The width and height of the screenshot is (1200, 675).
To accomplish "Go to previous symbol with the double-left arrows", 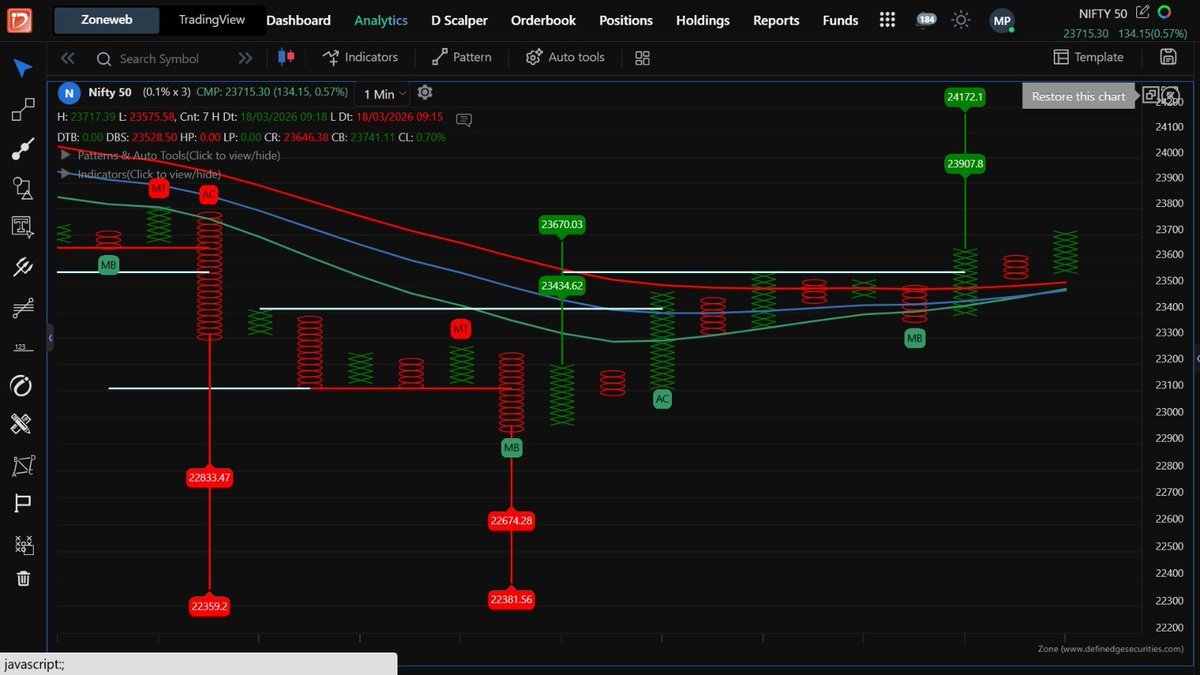I will click(x=68, y=58).
